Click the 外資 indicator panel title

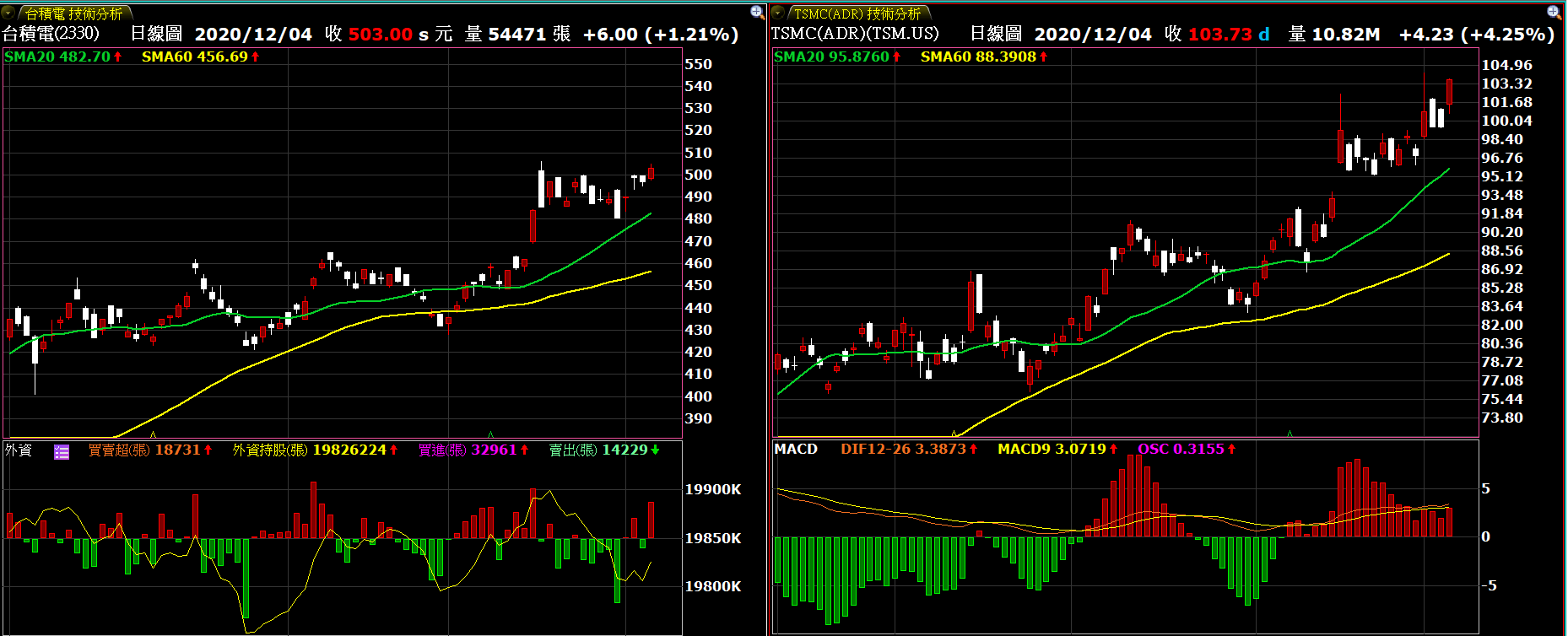19,450
